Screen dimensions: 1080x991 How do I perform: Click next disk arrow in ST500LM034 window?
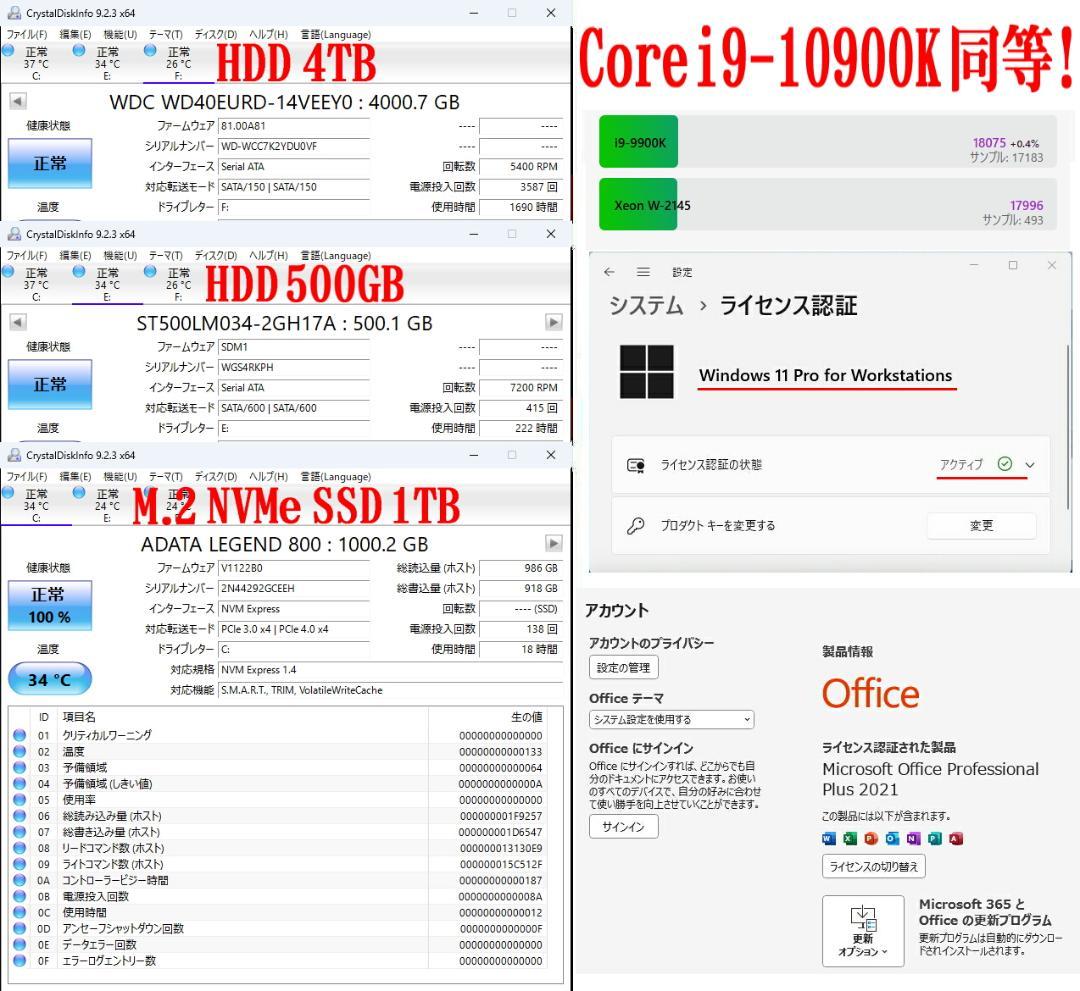pos(553,322)
